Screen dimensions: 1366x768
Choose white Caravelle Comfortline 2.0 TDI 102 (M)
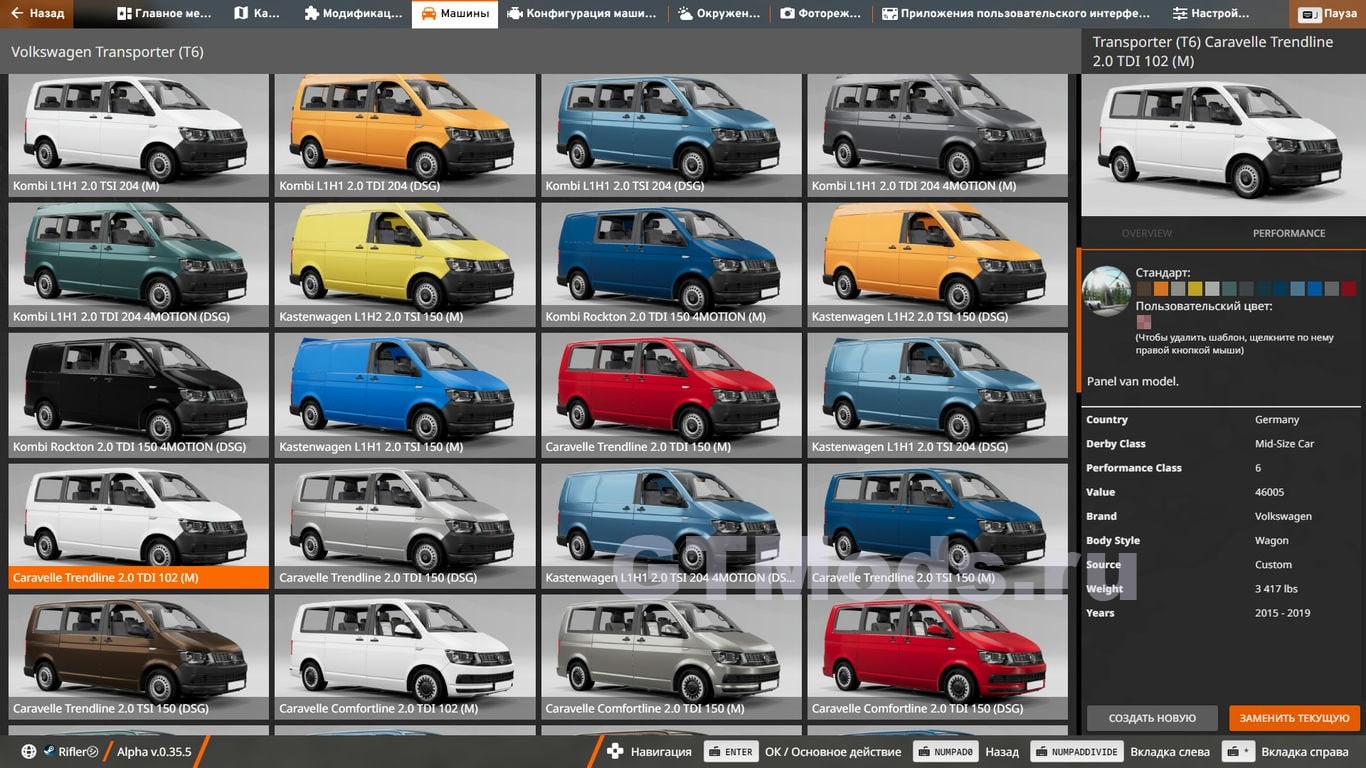click(405, 657)
